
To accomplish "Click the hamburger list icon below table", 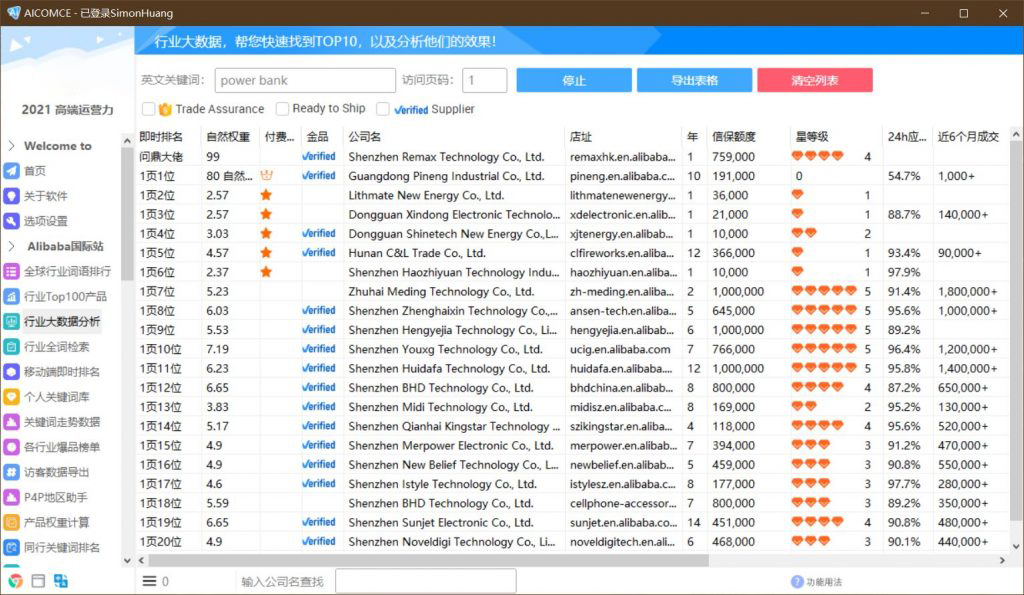I will (x=150, y=581).
